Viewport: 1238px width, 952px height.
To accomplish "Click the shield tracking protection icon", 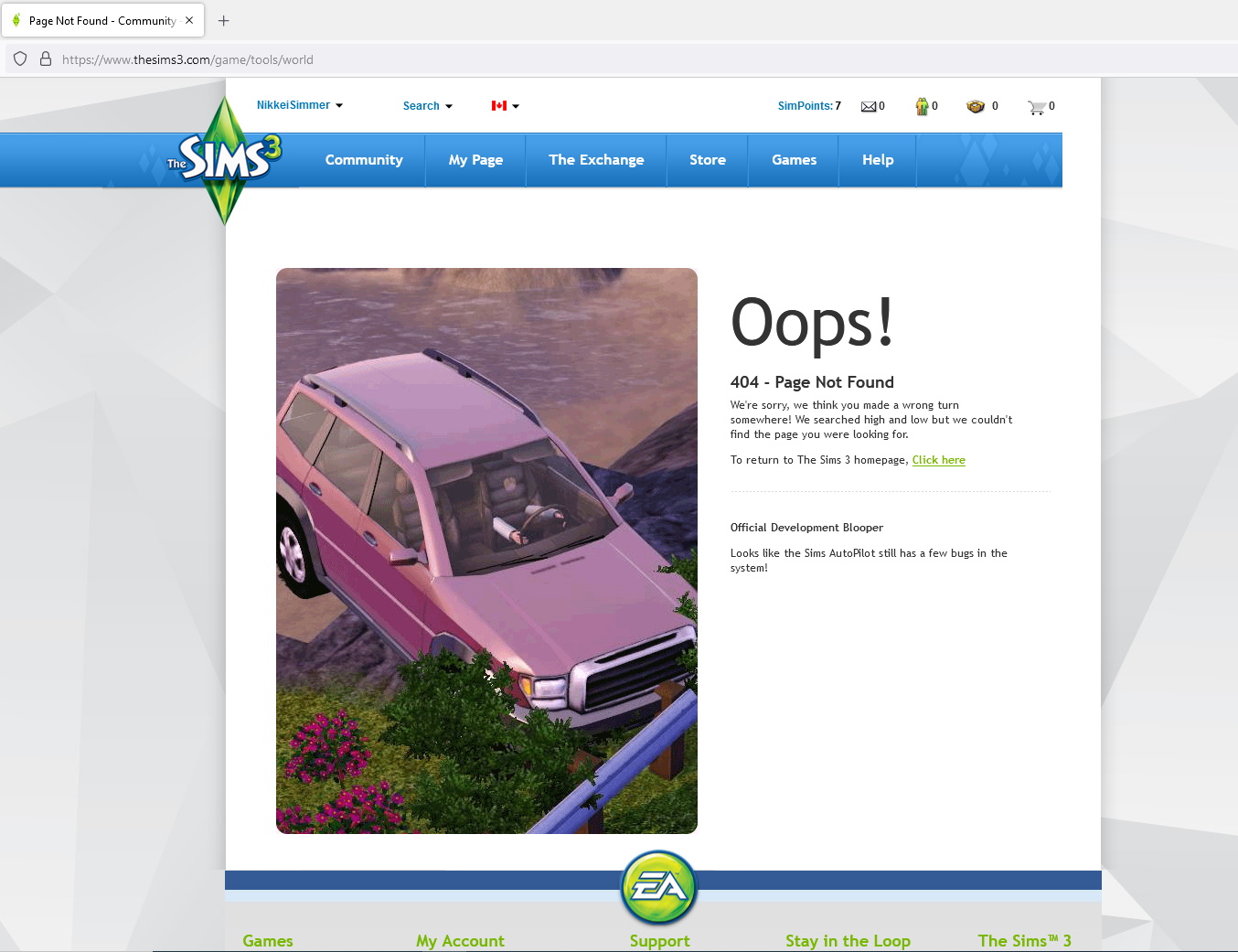I will tap(20, 59).
